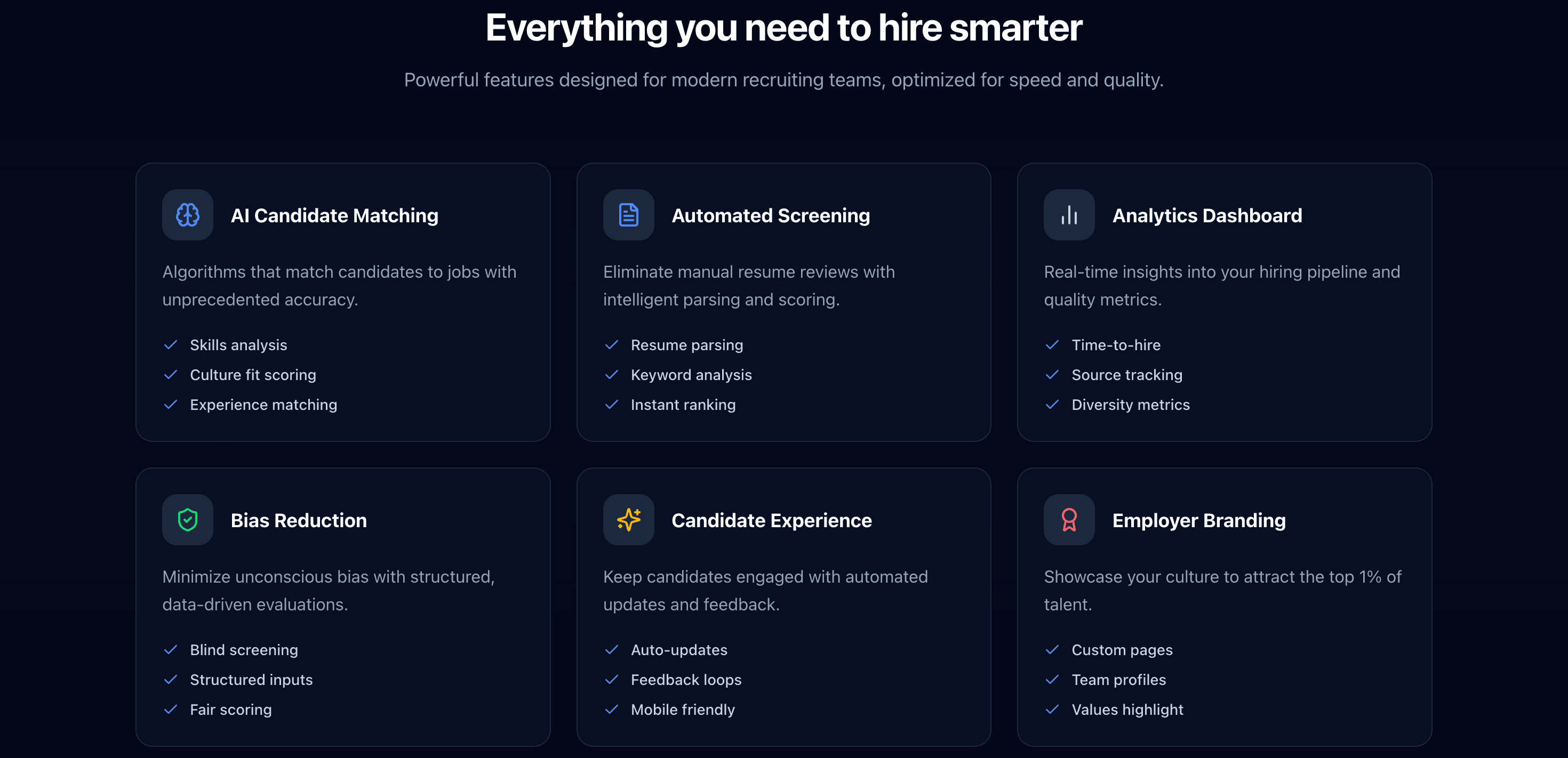Click the Values highlight list item
Image resolution: width=1568 pixels, height=758 pixels.
tap(1127, 709)
